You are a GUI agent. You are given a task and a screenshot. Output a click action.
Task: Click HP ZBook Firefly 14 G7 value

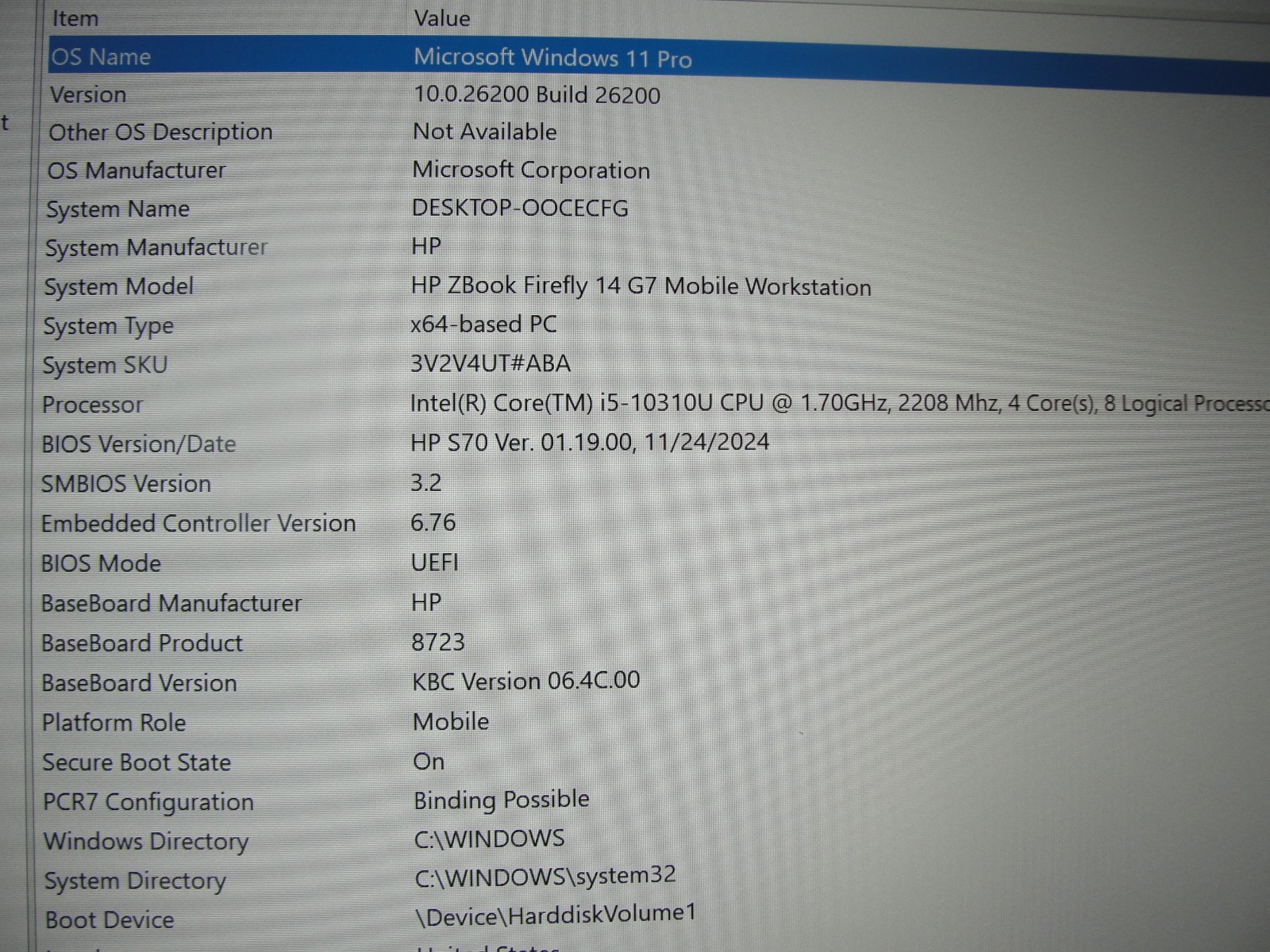[641, 286]
